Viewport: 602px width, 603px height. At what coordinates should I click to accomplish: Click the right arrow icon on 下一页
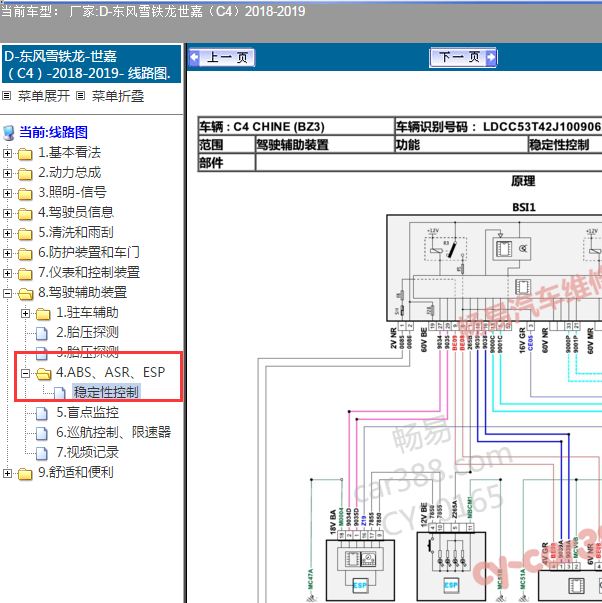point(491,58)
